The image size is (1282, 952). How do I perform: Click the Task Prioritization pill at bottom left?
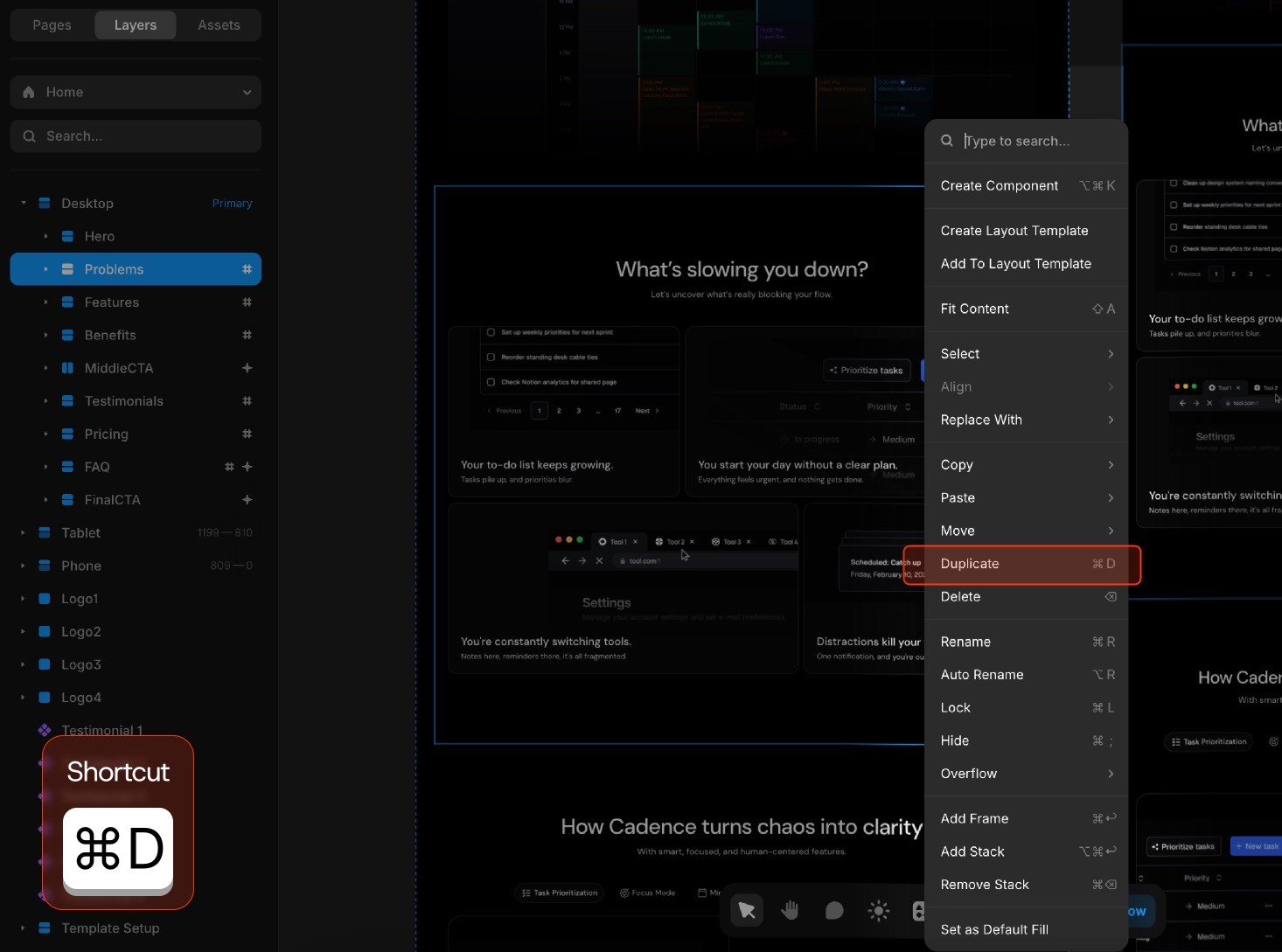point(560,893)
